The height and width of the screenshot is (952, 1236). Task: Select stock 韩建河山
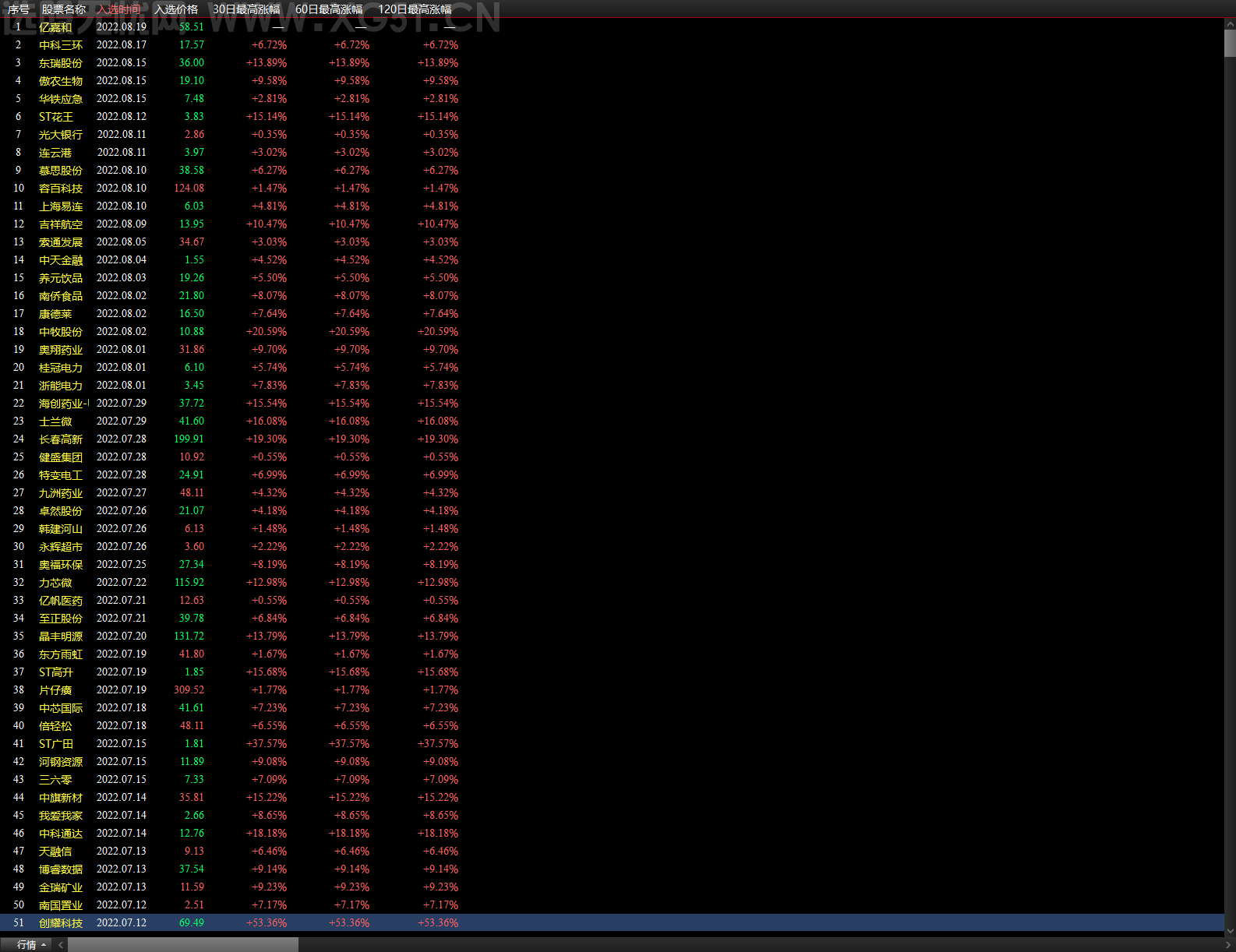click(61, 529)
